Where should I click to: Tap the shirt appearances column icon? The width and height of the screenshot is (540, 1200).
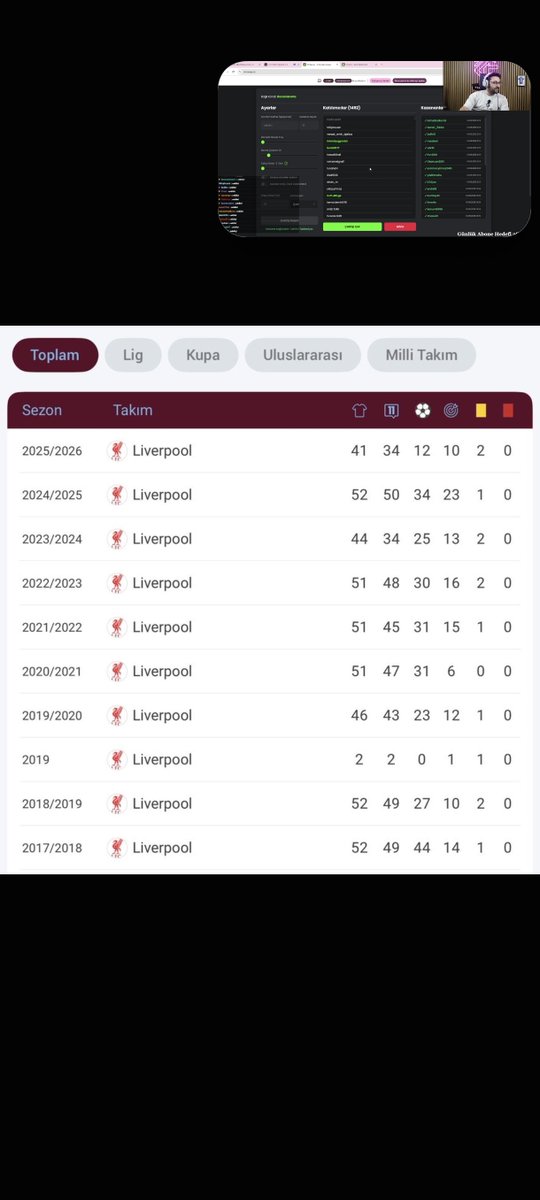click(x=360, y=410)
